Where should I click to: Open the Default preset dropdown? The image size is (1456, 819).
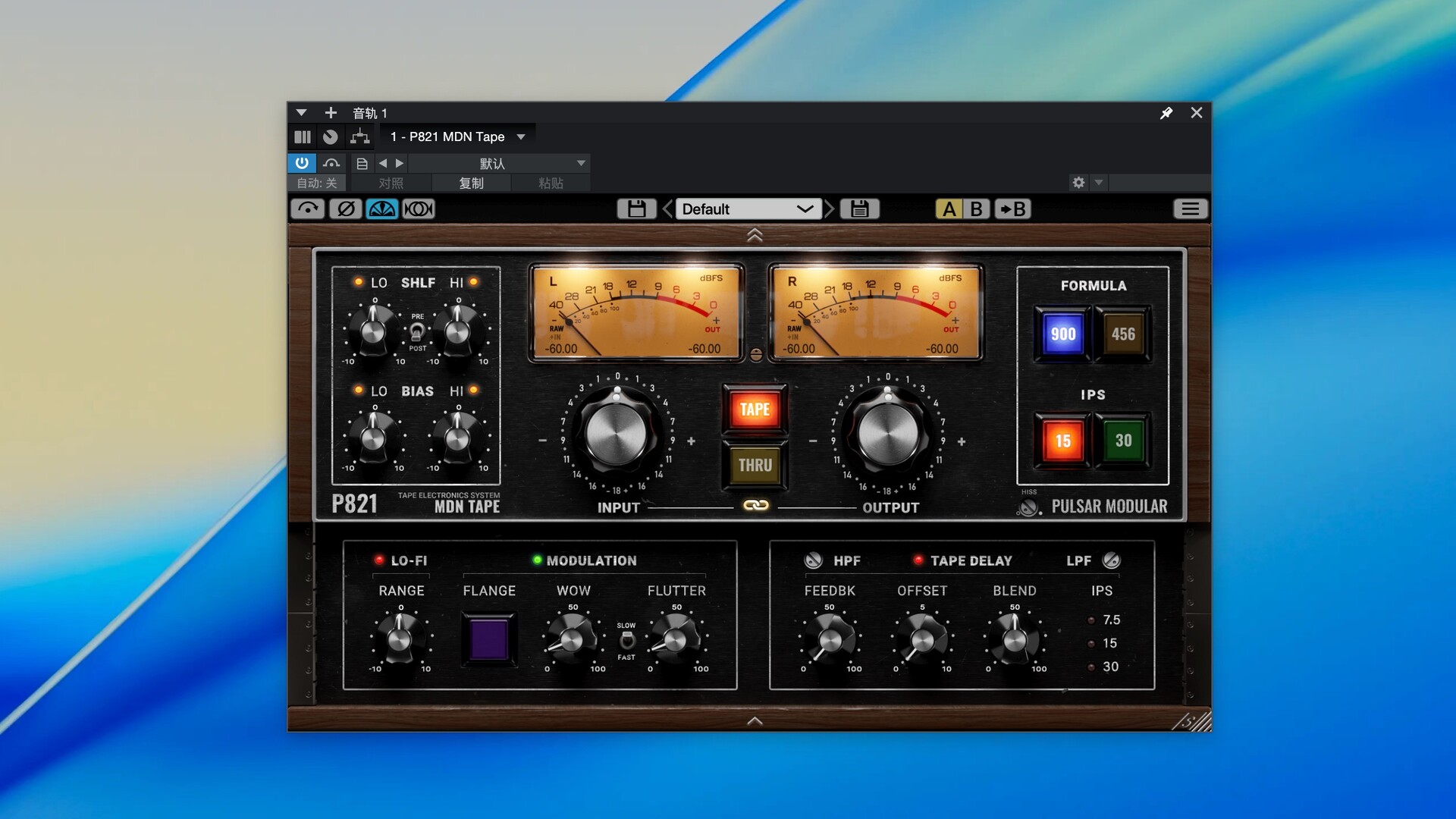tap(747, 209)
